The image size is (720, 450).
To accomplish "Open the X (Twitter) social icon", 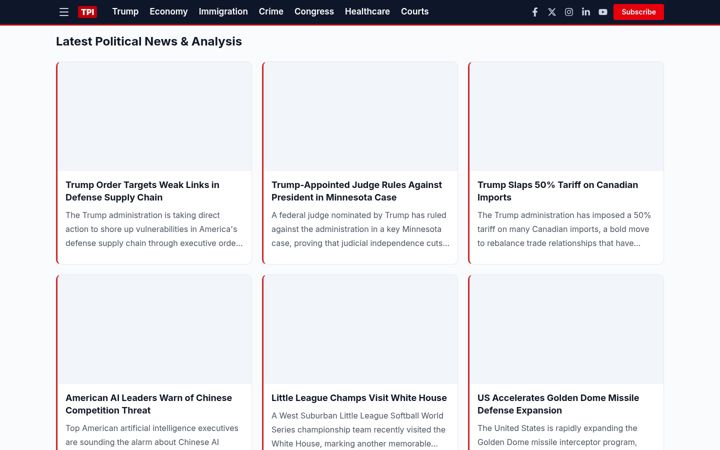I will (552, 12).
